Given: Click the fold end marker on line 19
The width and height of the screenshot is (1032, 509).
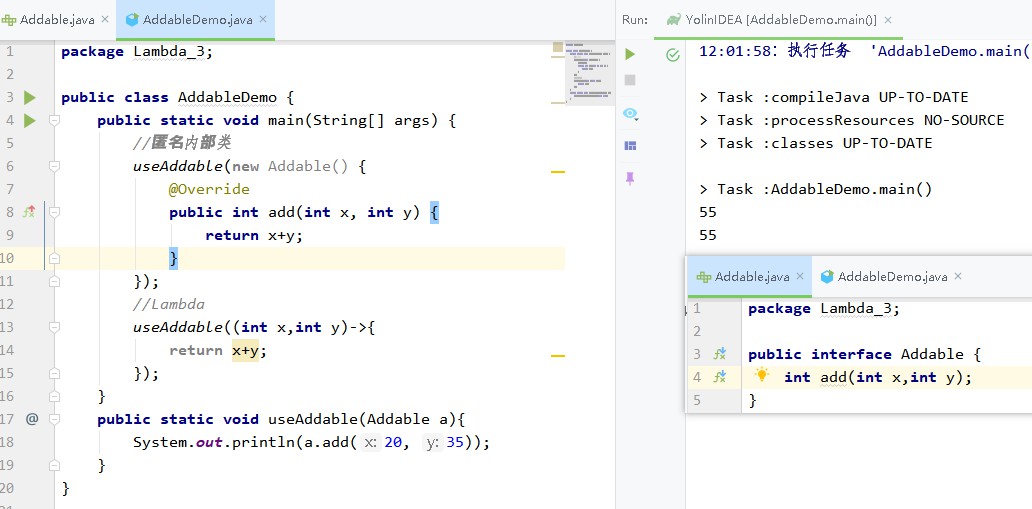Looking at the screenshot, I should (54, 465).
